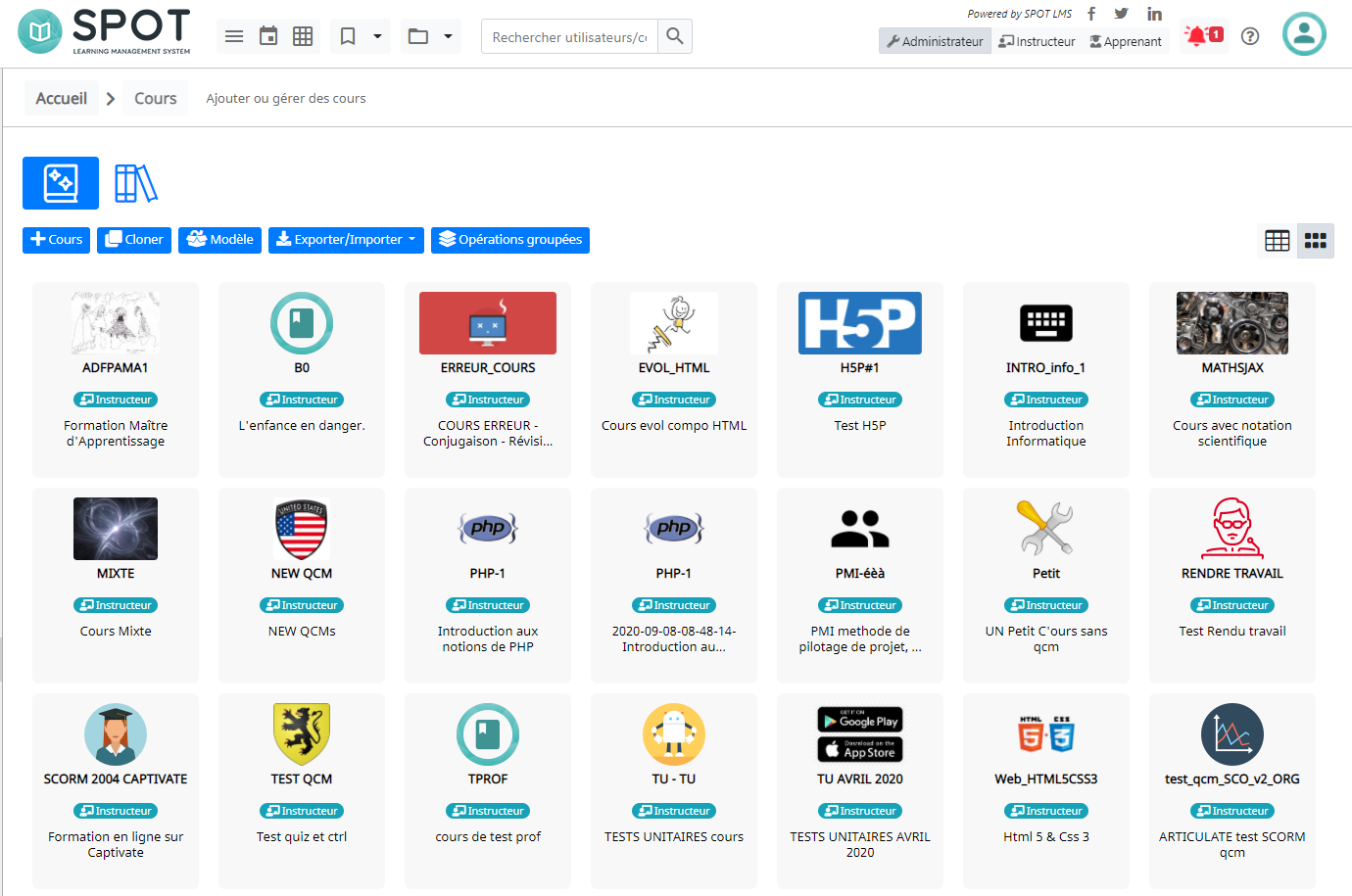Image resolution: width=1352 pixels, height=896 pixels.
Task: Open the folder icon in the toolbar
Action: (419, 35)
